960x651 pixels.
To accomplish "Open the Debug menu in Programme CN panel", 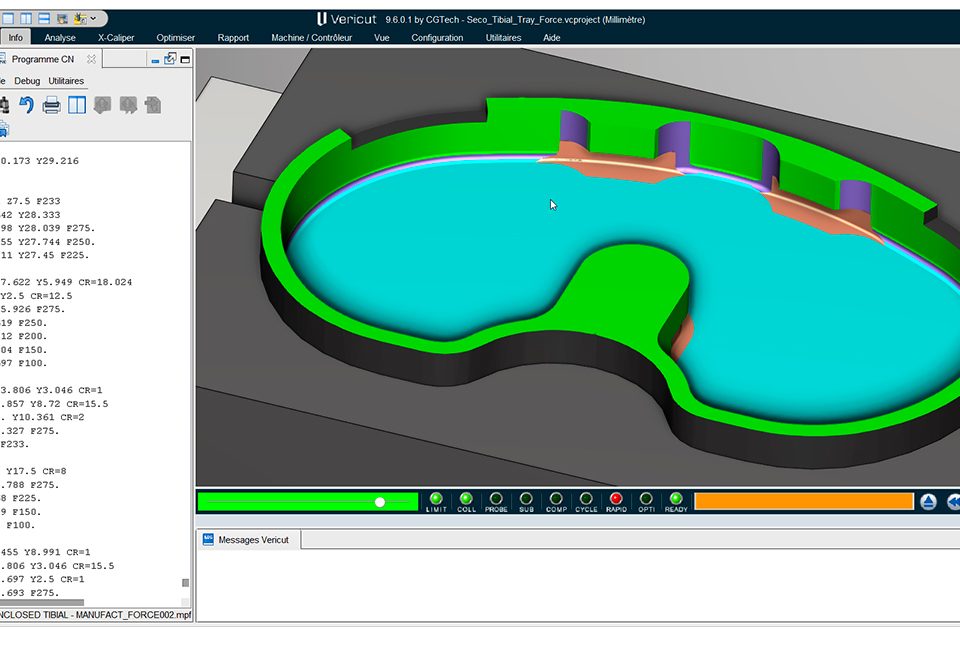I will (28, 81).
